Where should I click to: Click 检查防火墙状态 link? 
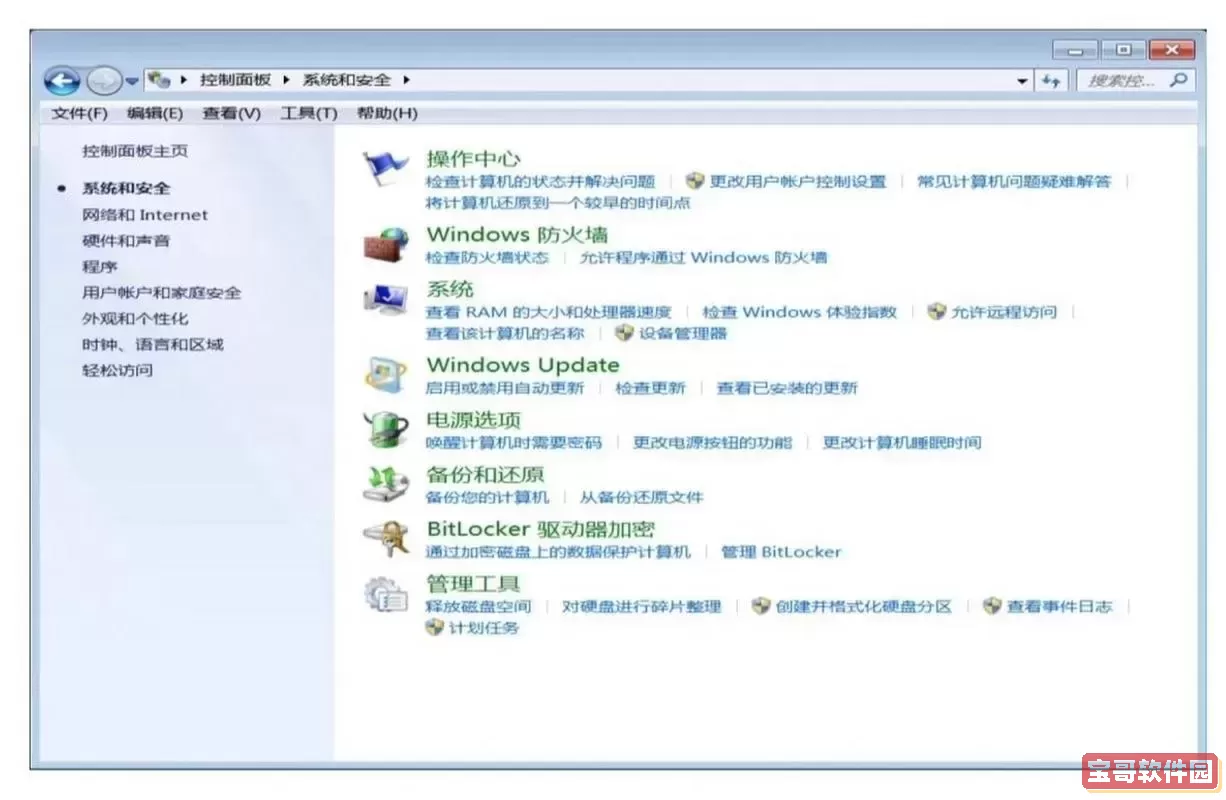(x=487, y=257)
